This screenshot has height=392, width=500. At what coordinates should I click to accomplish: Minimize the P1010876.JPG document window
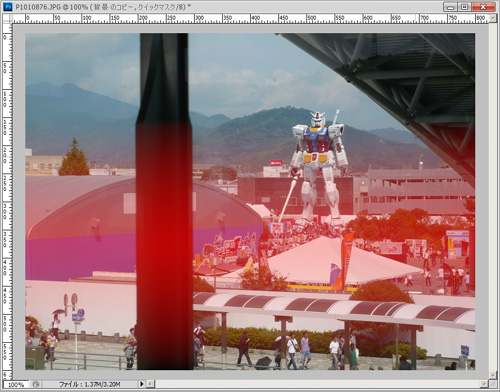coord(451,7)
